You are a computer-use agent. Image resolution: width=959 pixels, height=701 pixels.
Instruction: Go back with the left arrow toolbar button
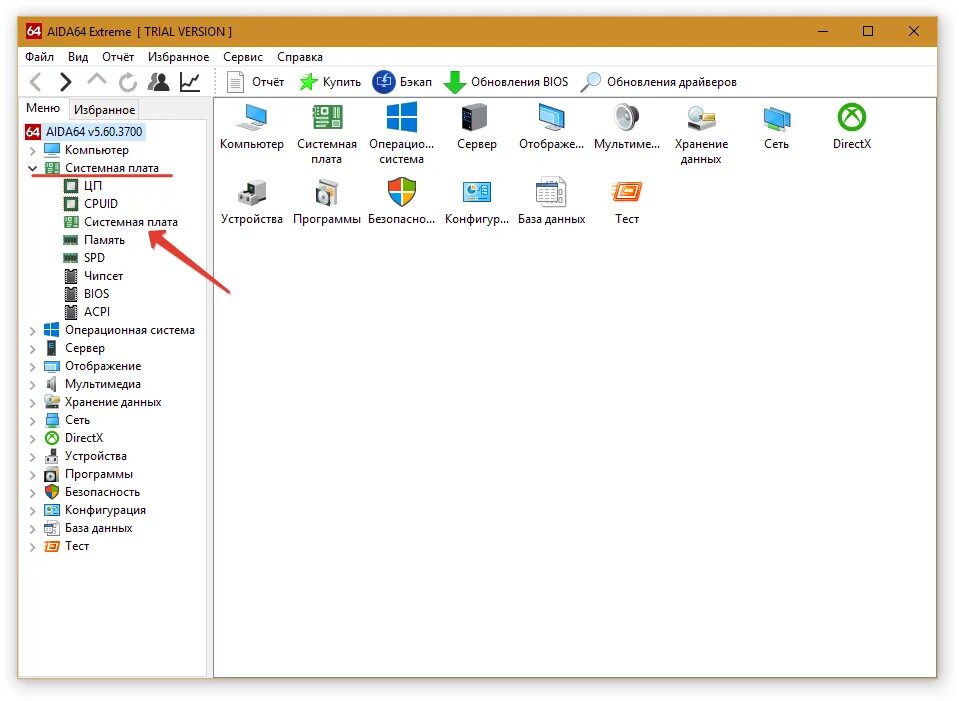pos(36,81)
